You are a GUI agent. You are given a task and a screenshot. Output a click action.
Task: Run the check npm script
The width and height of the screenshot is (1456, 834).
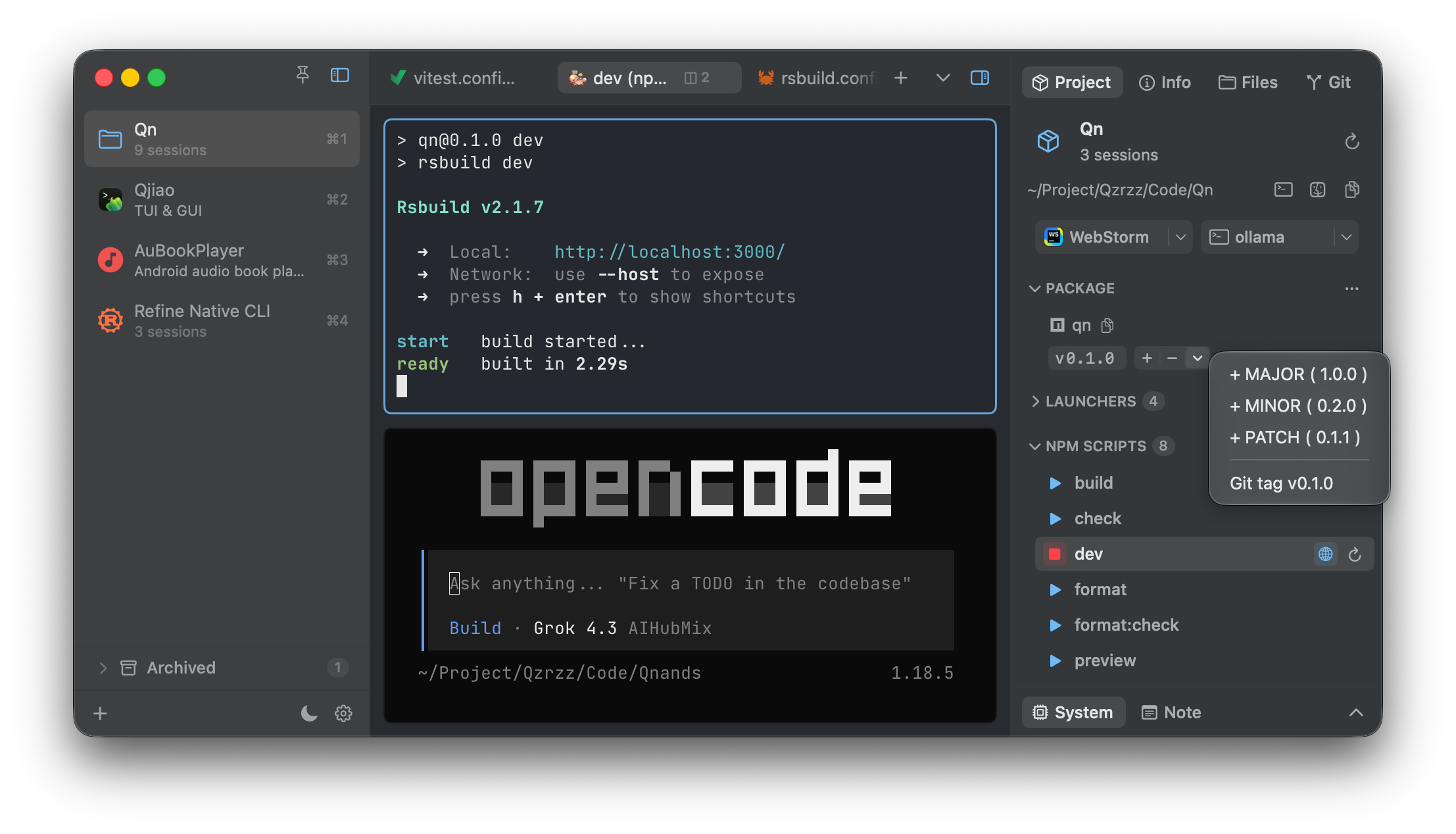[x=1056, y=518]
